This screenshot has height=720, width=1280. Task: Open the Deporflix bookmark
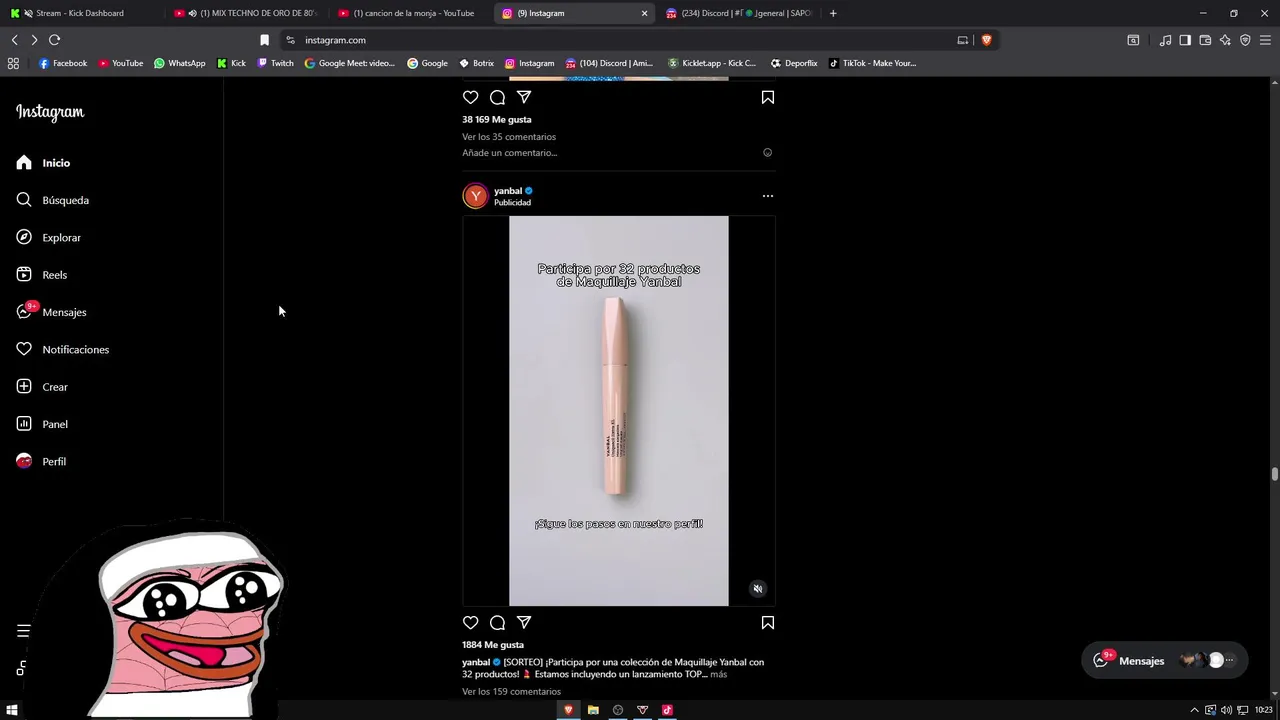pyautogui.click(x=794, y=63)
